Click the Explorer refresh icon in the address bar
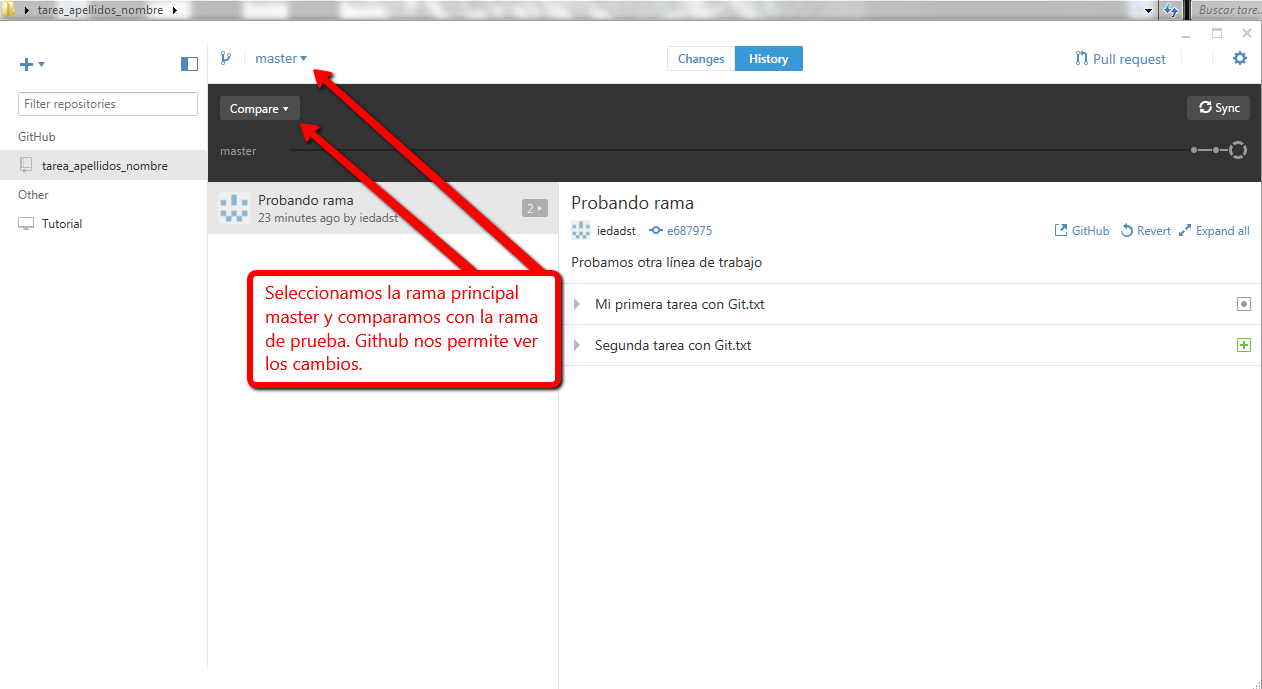 pos(1170,10)
